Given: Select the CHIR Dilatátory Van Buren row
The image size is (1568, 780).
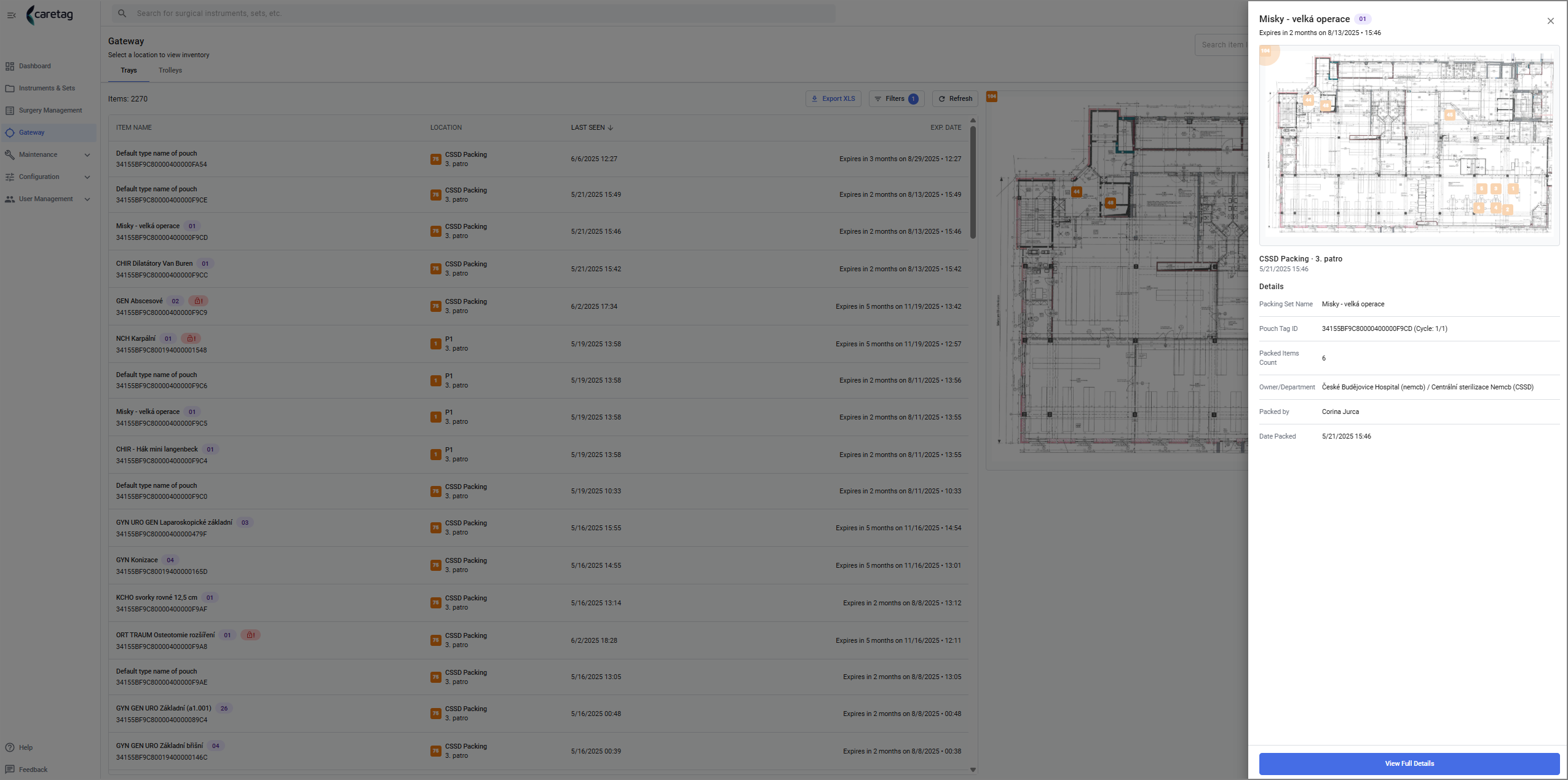Looking at the screenshot, I should 538,269.
